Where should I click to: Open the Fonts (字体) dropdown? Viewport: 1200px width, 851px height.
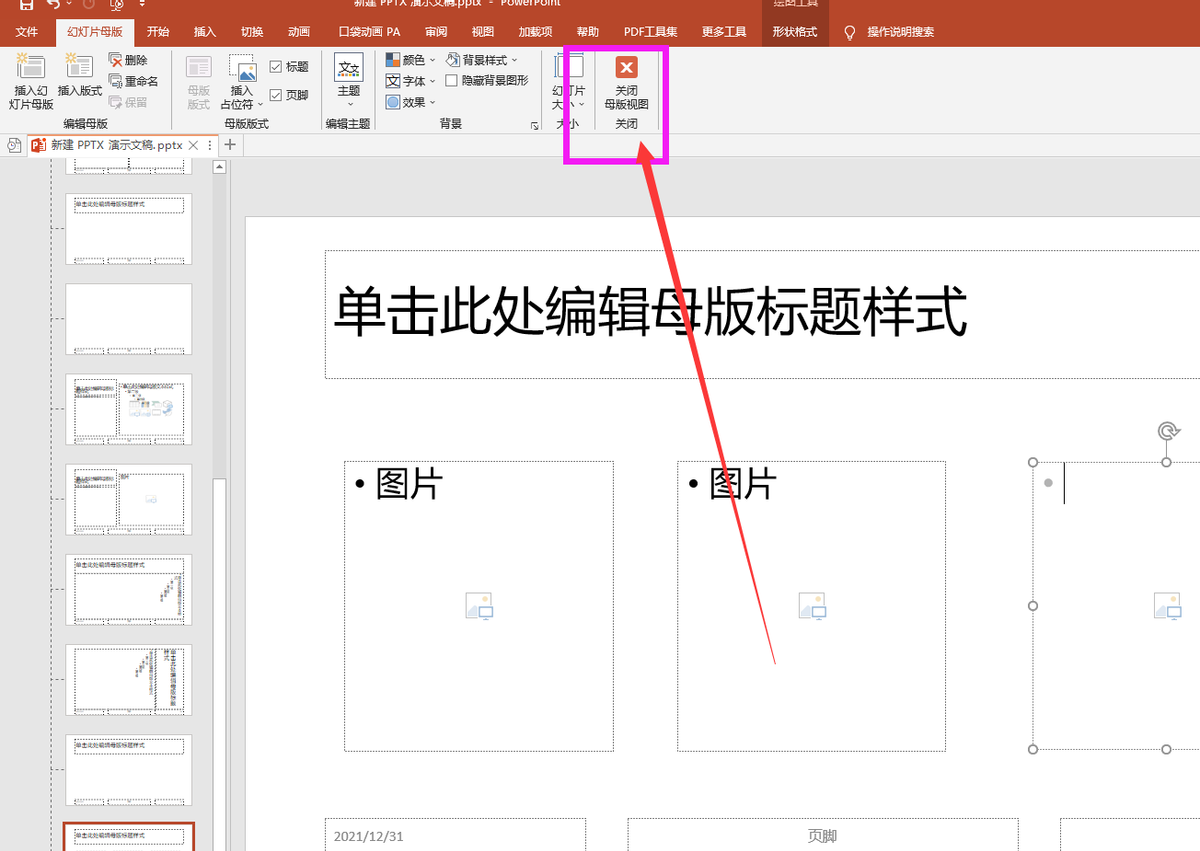(x=411, y=81)
